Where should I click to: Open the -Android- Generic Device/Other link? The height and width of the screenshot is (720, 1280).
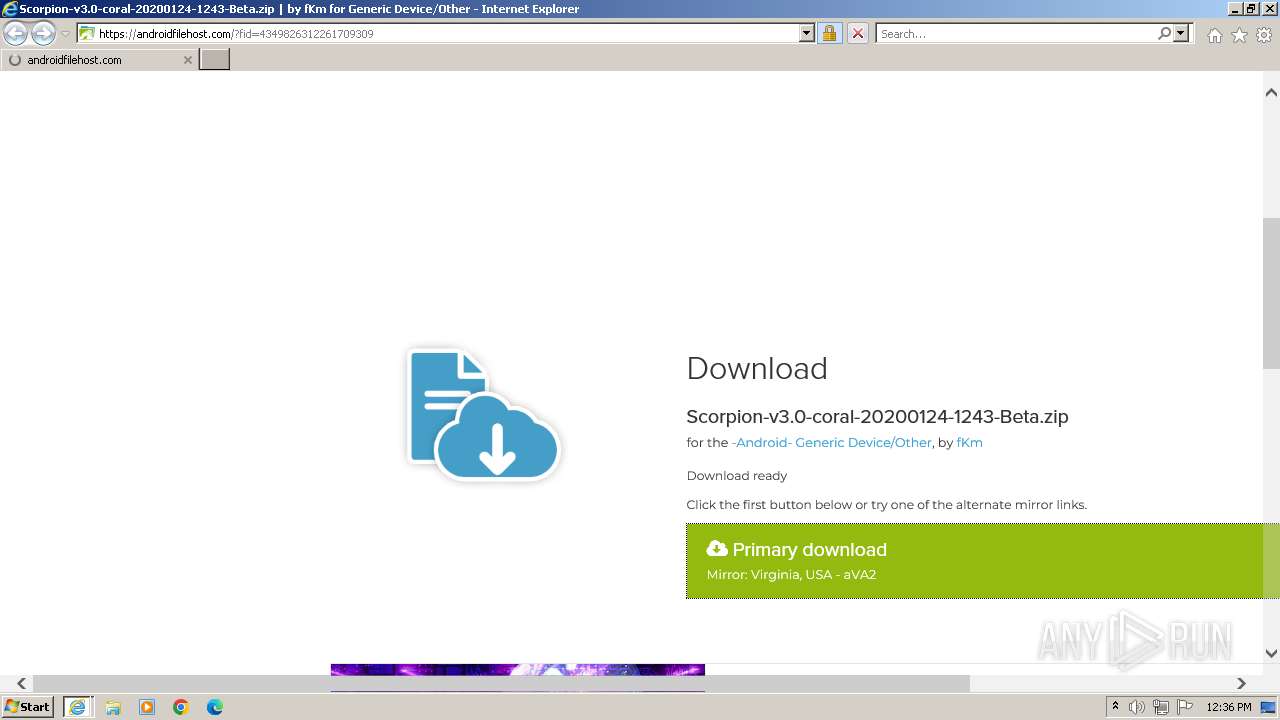click(x=831, y=442)
